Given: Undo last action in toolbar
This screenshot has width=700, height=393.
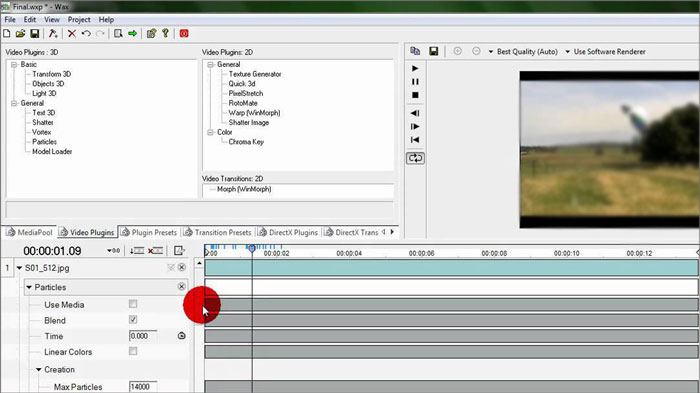Looking at the screenshot, I should coord(86,33).
